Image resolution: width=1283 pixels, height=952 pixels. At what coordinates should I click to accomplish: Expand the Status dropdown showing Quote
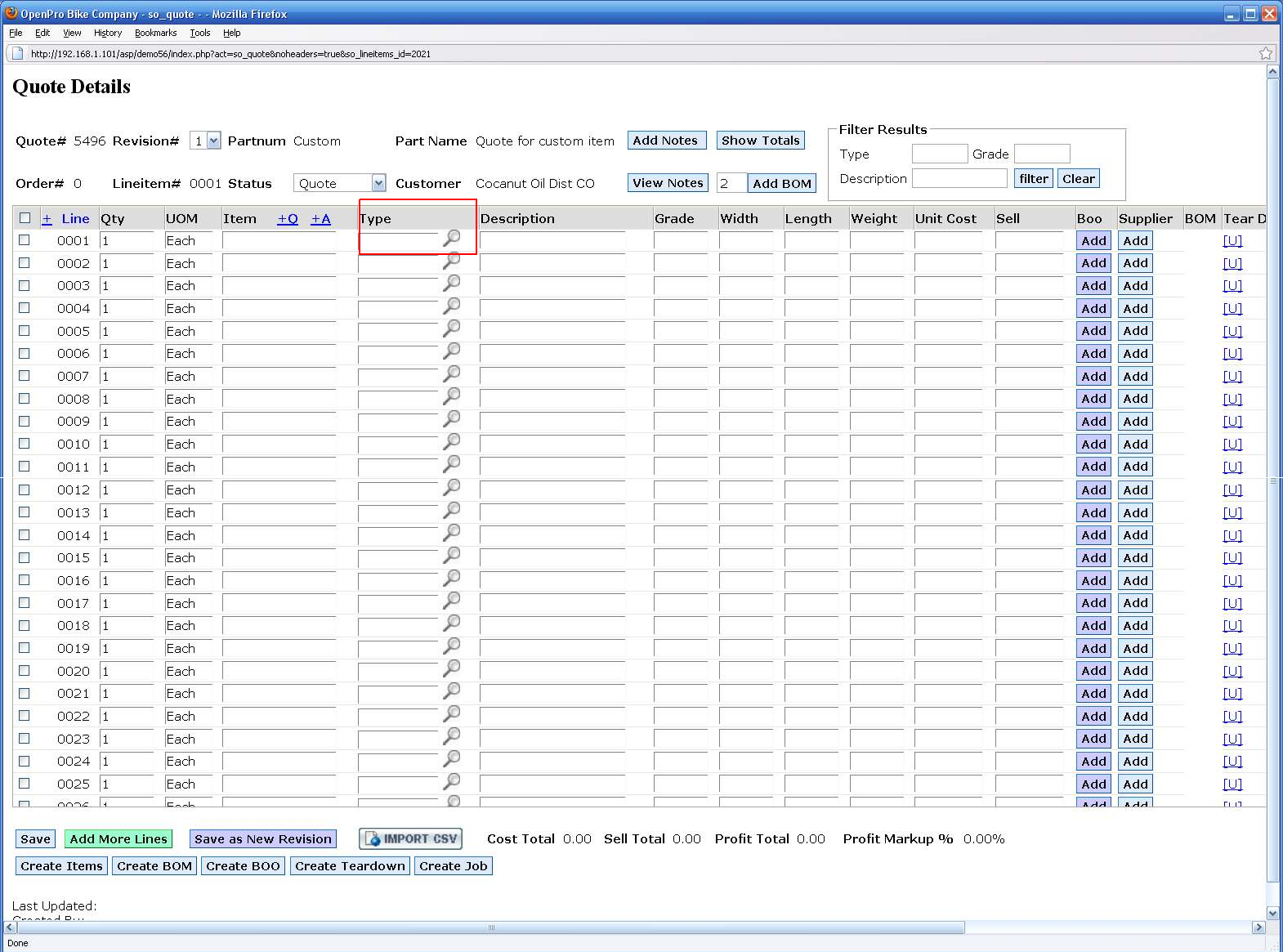pos(378,183)
